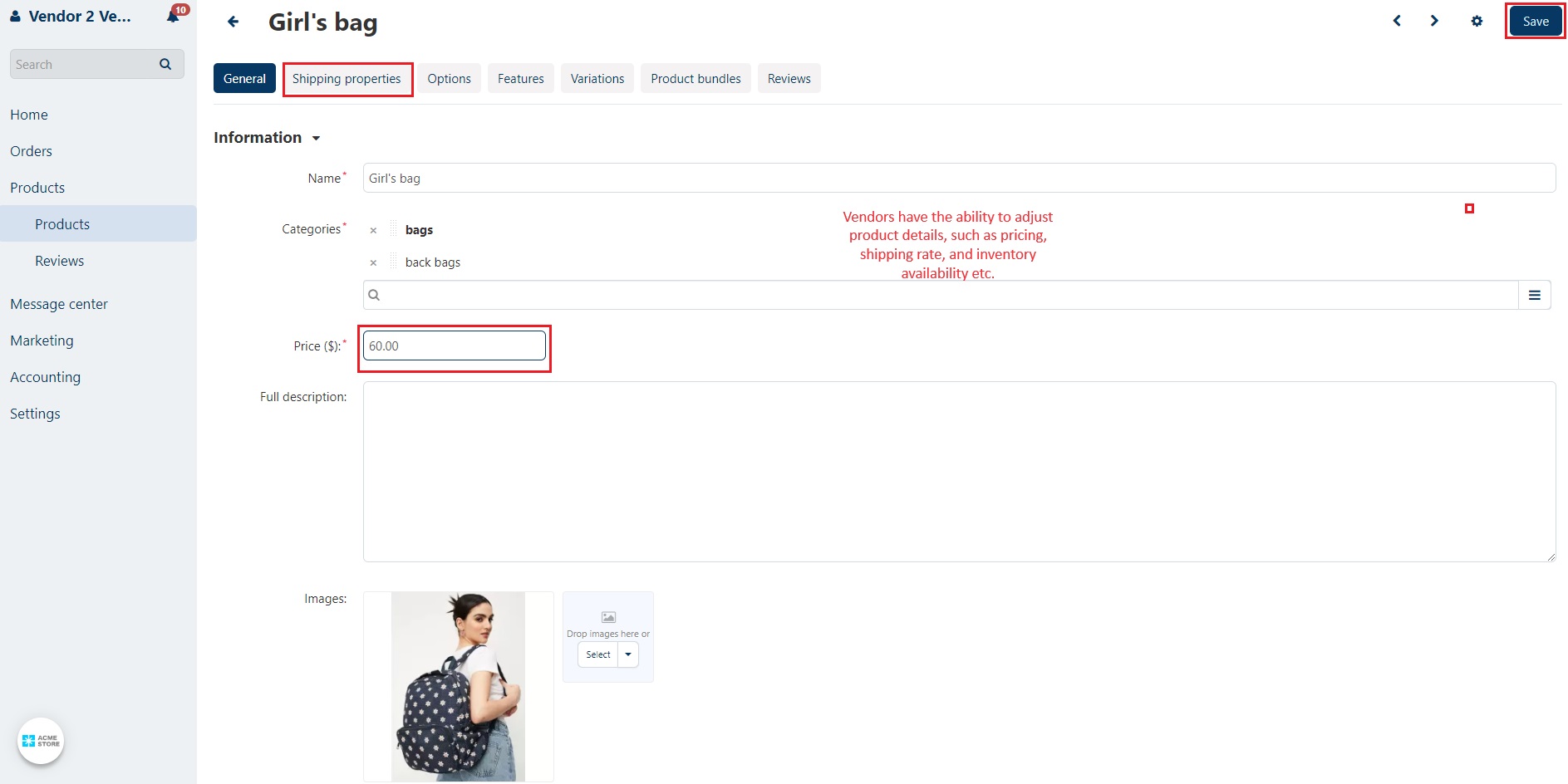1568x784 pixels.
Task: Open the Features tab
Action: [x=521, y=78]
